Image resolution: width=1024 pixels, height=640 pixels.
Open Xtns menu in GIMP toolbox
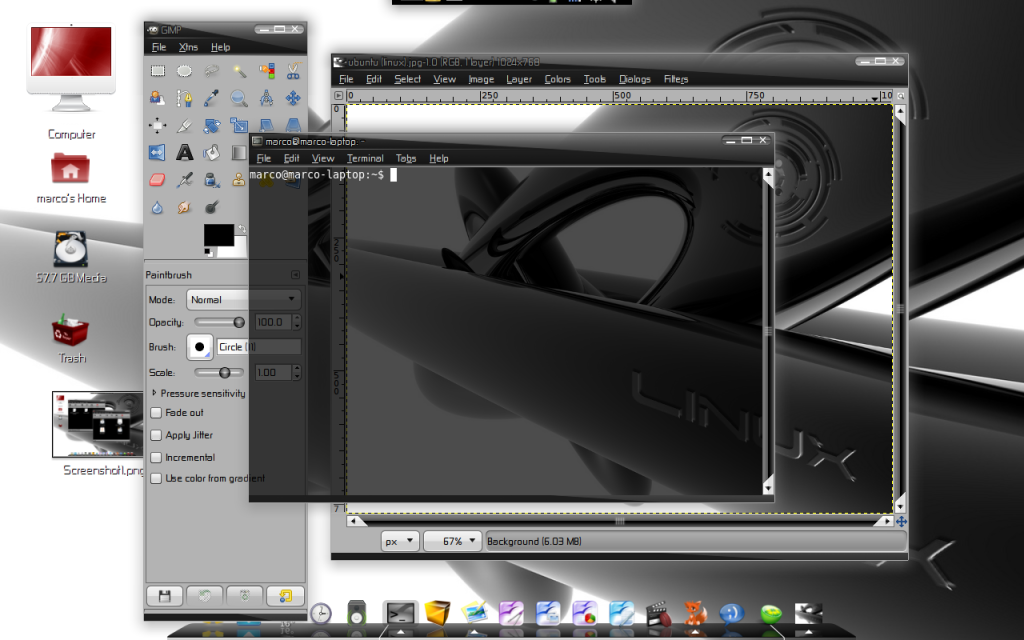tap(188, 47)
